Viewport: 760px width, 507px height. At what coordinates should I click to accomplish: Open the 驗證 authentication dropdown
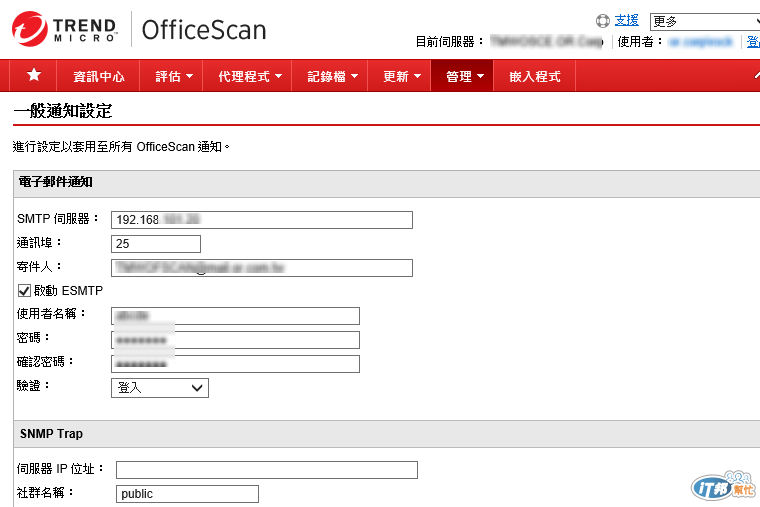point(160,388)
